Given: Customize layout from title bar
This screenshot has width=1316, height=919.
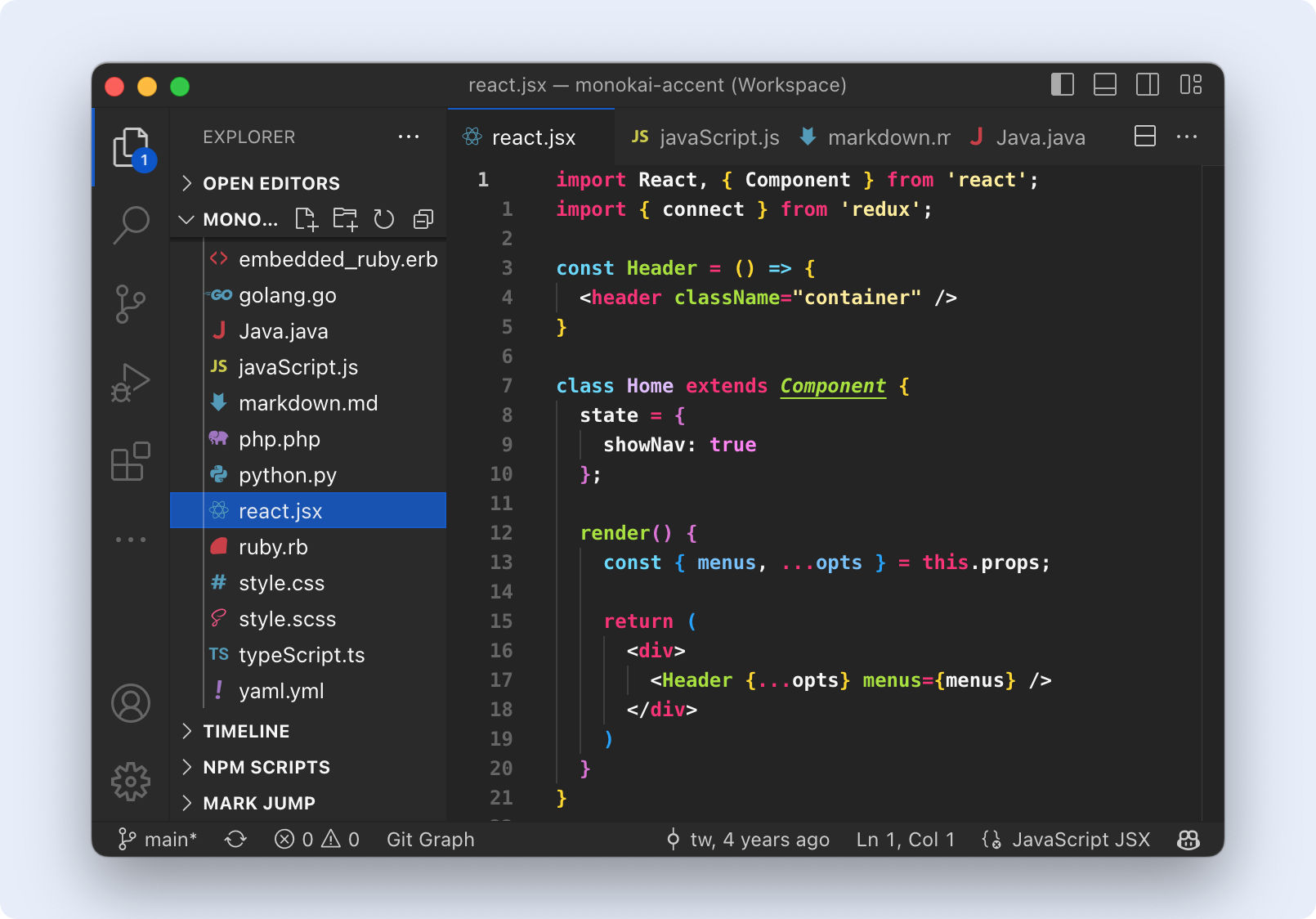Looking at the screenshot, I should [1191, 84].
